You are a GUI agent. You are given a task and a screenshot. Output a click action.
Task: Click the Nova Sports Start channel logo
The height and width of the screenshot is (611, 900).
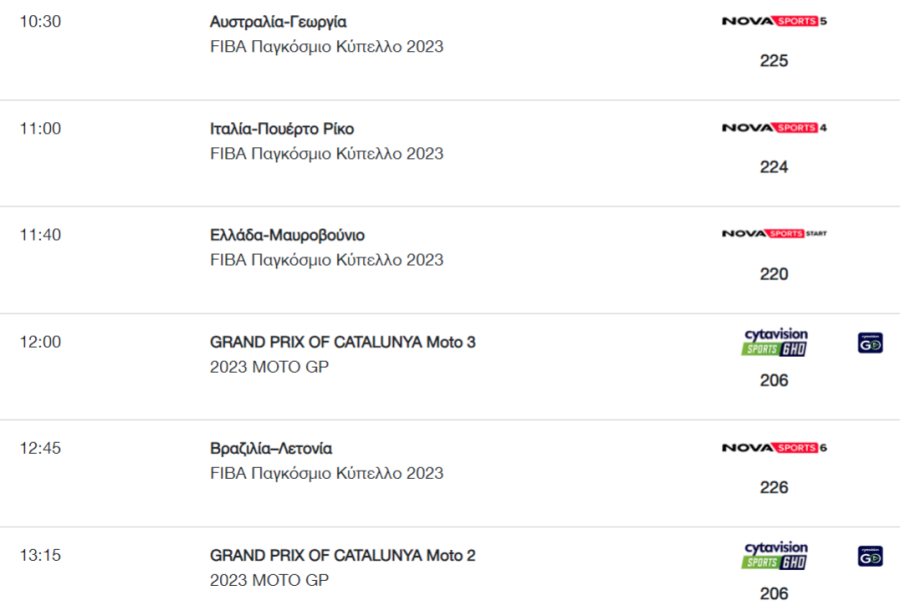point(774,233)
